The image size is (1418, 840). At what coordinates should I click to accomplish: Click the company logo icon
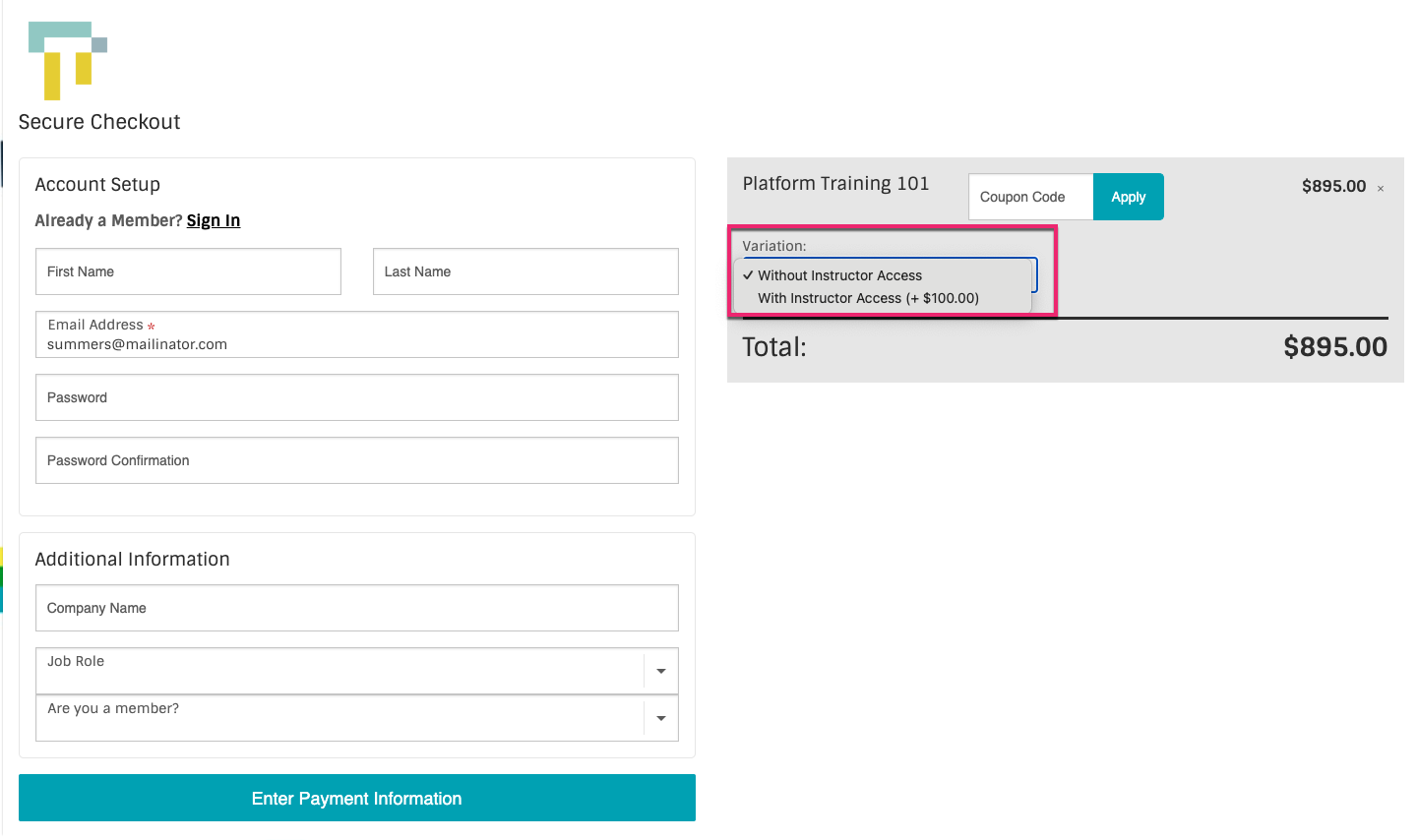tap(68, 61)
